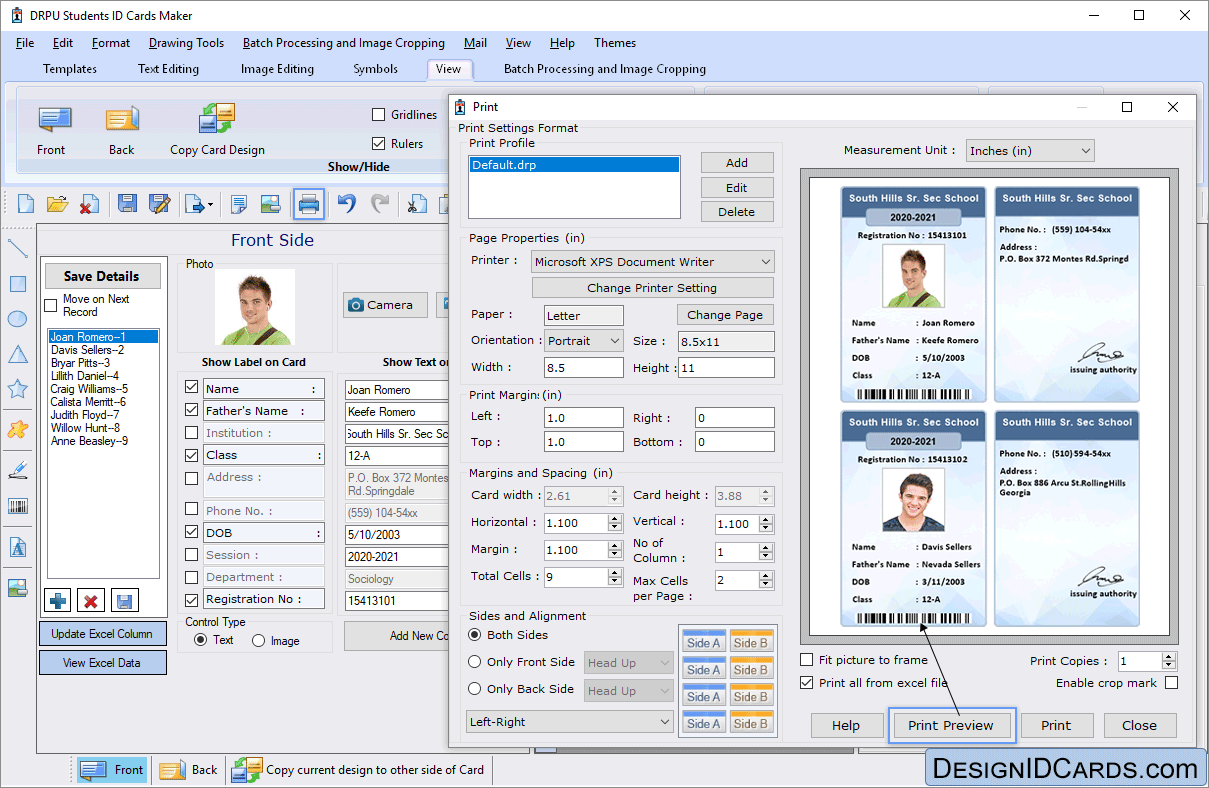Check Move on Next Record
This screenshot has width=1209, height=788.
point(51,305)
